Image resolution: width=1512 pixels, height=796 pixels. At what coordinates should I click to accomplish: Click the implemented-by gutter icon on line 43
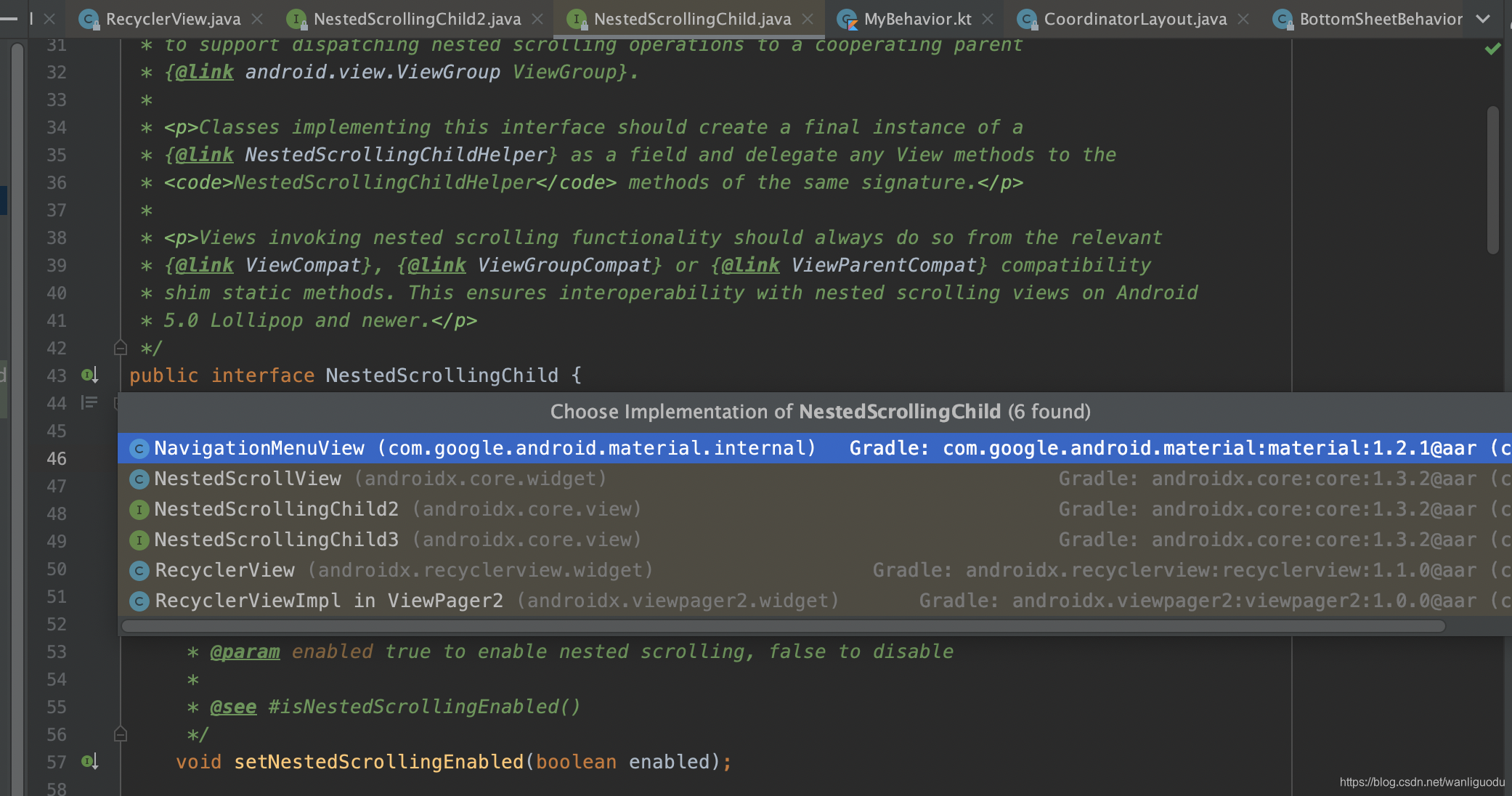coord(90,375)
